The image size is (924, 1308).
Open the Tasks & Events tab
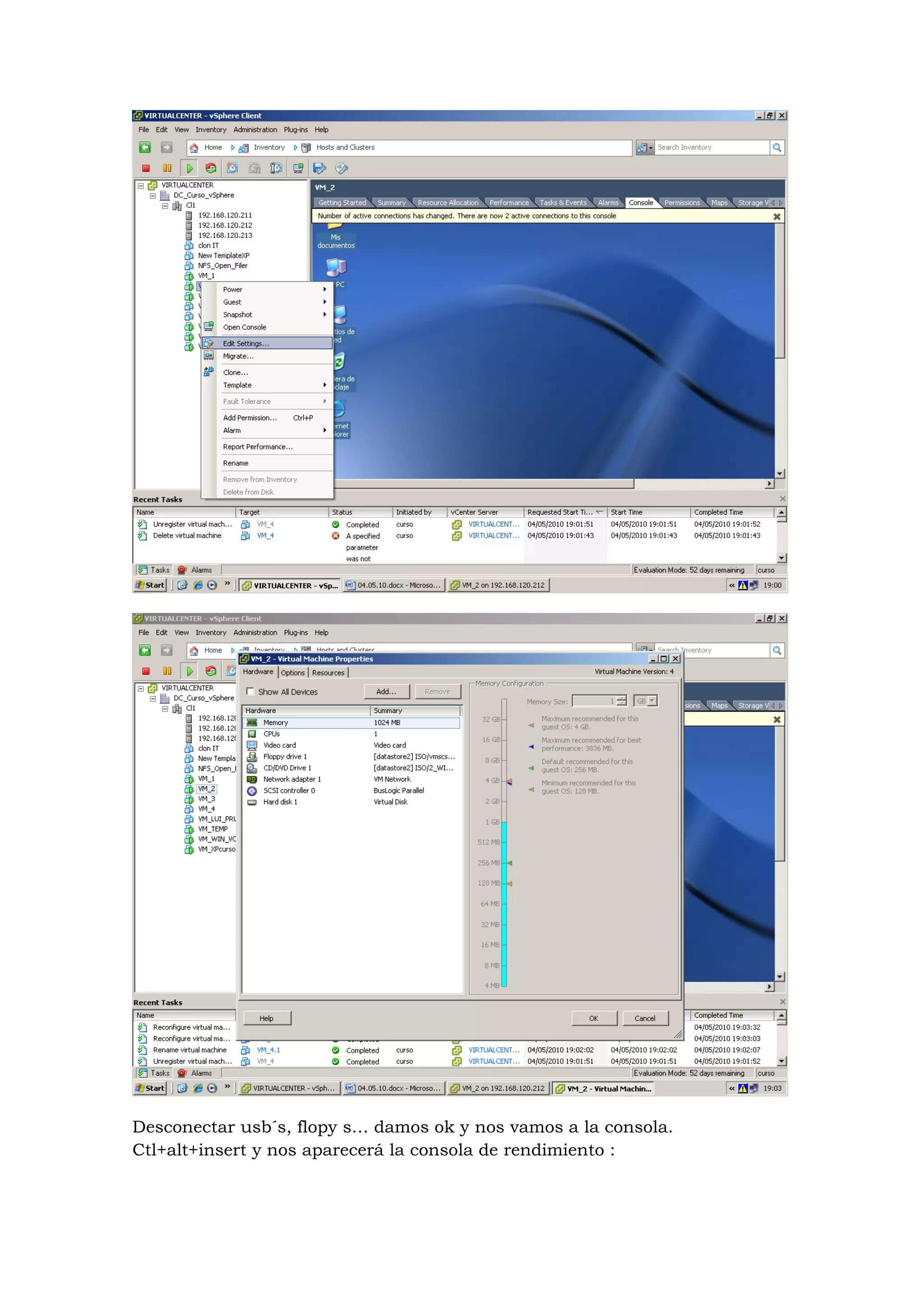[563, 203]
